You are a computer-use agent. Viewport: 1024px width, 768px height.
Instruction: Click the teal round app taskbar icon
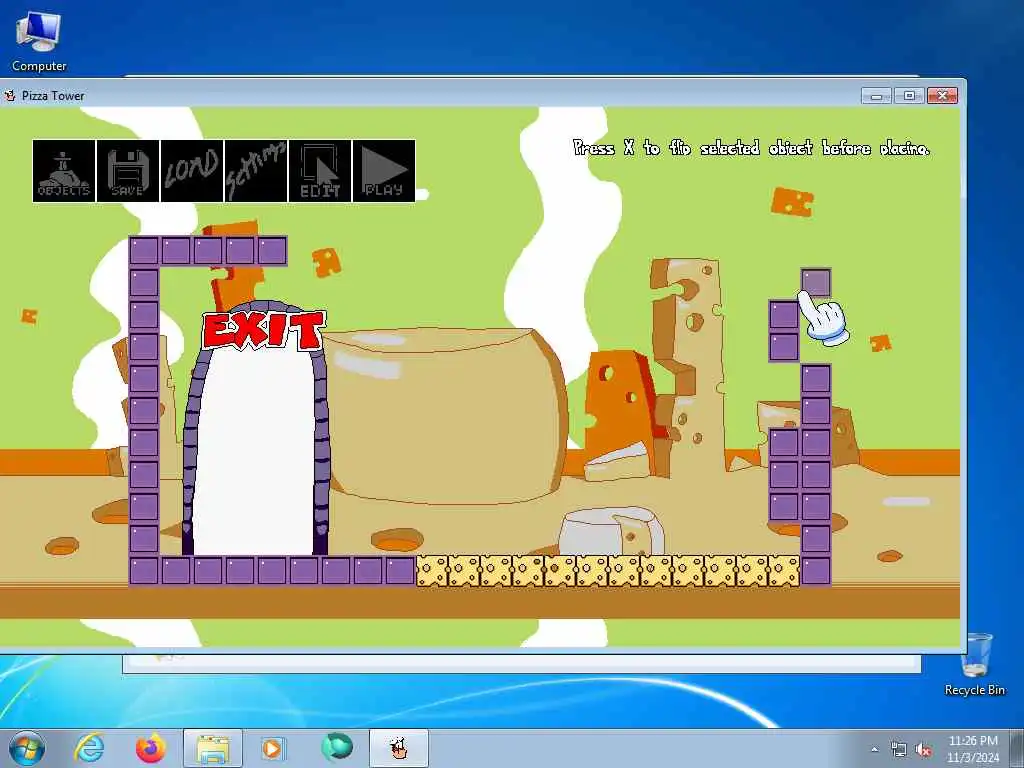tap(337, 747)
